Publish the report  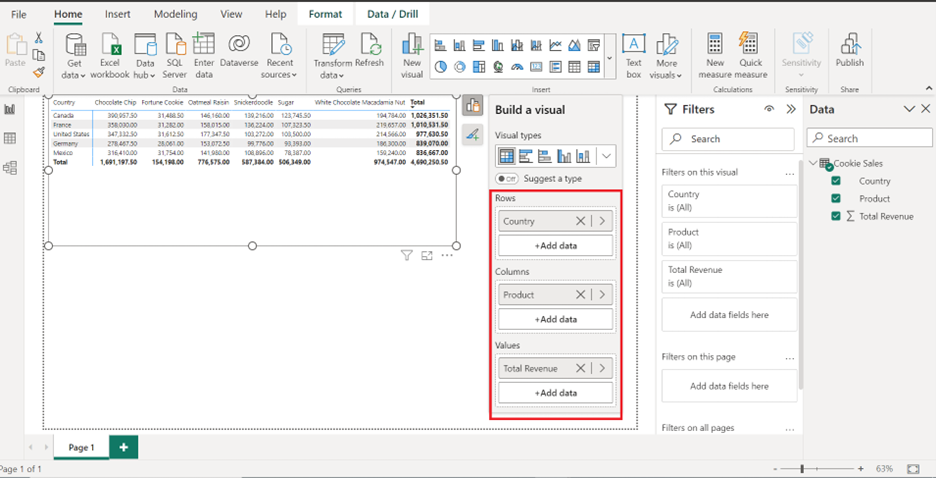click(x=849, y=50)
